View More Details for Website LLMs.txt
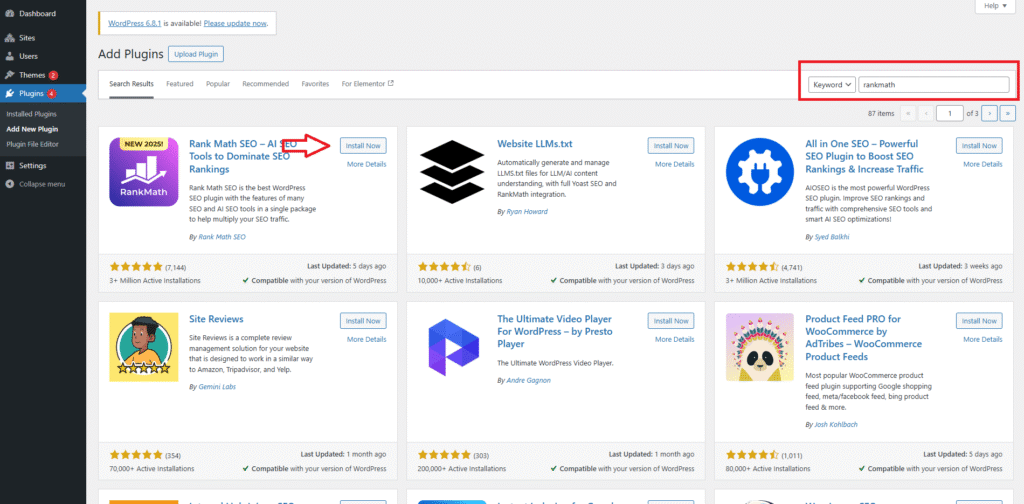Image resolution: width=1024 pixels, height=504 pixels. [675, 165]
